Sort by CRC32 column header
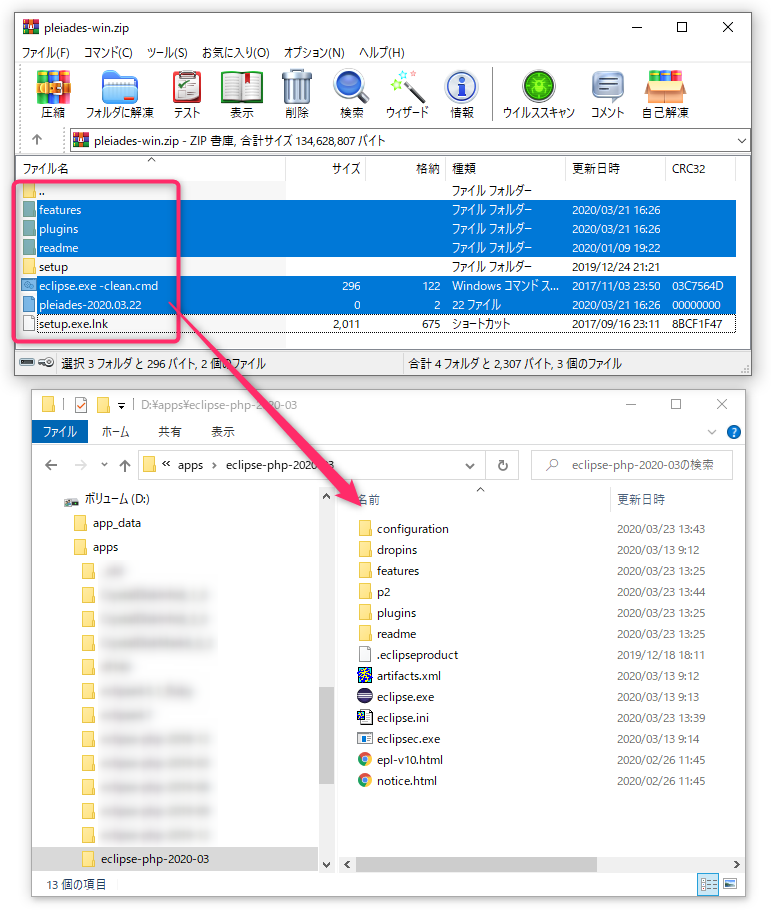 click(x=701, y=168)
